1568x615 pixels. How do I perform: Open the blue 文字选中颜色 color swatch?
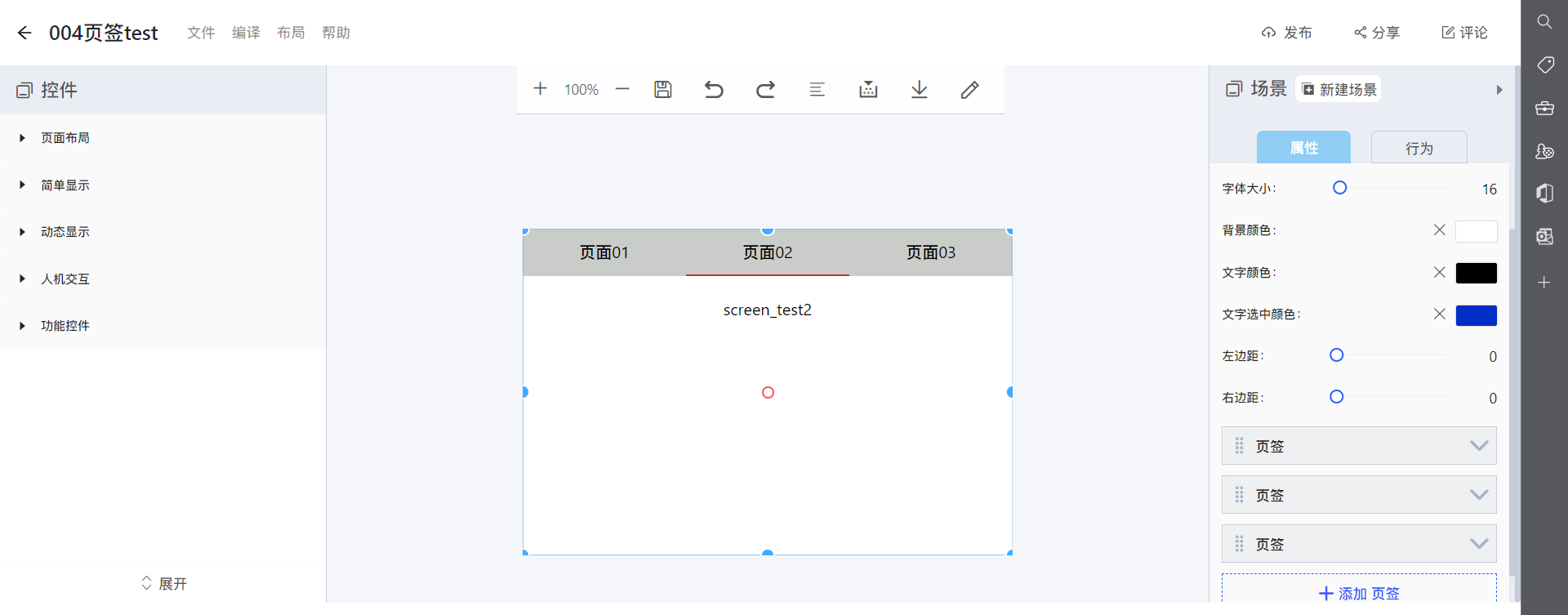click(1477, 315)
